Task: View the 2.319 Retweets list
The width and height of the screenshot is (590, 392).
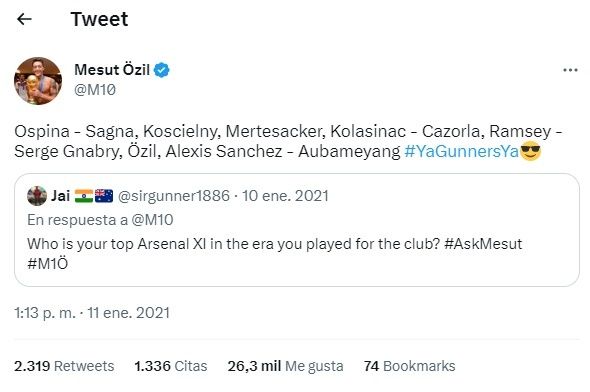Action: (64, 366)
